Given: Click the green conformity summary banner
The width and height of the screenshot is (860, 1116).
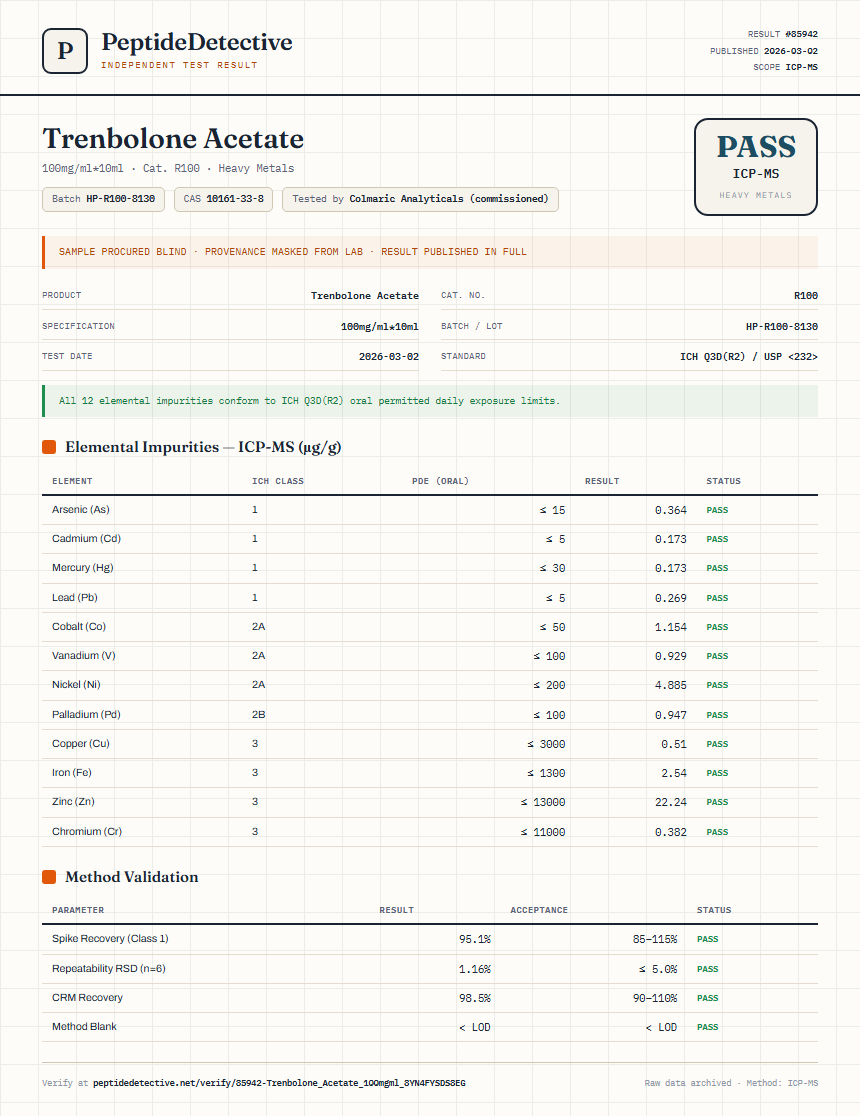Looking at the screenshot, I should 430,401.
